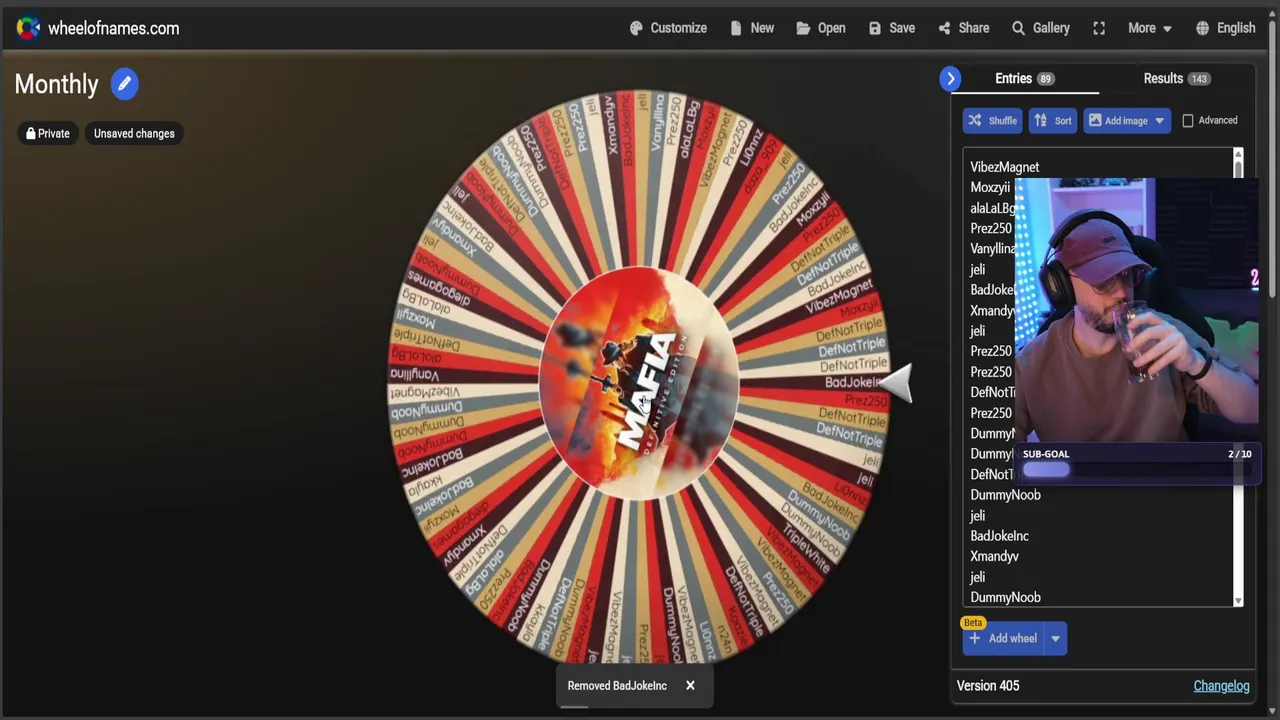
Task: Shuffle the entries list
Action: pyautogui.click(x=992, y=120)
